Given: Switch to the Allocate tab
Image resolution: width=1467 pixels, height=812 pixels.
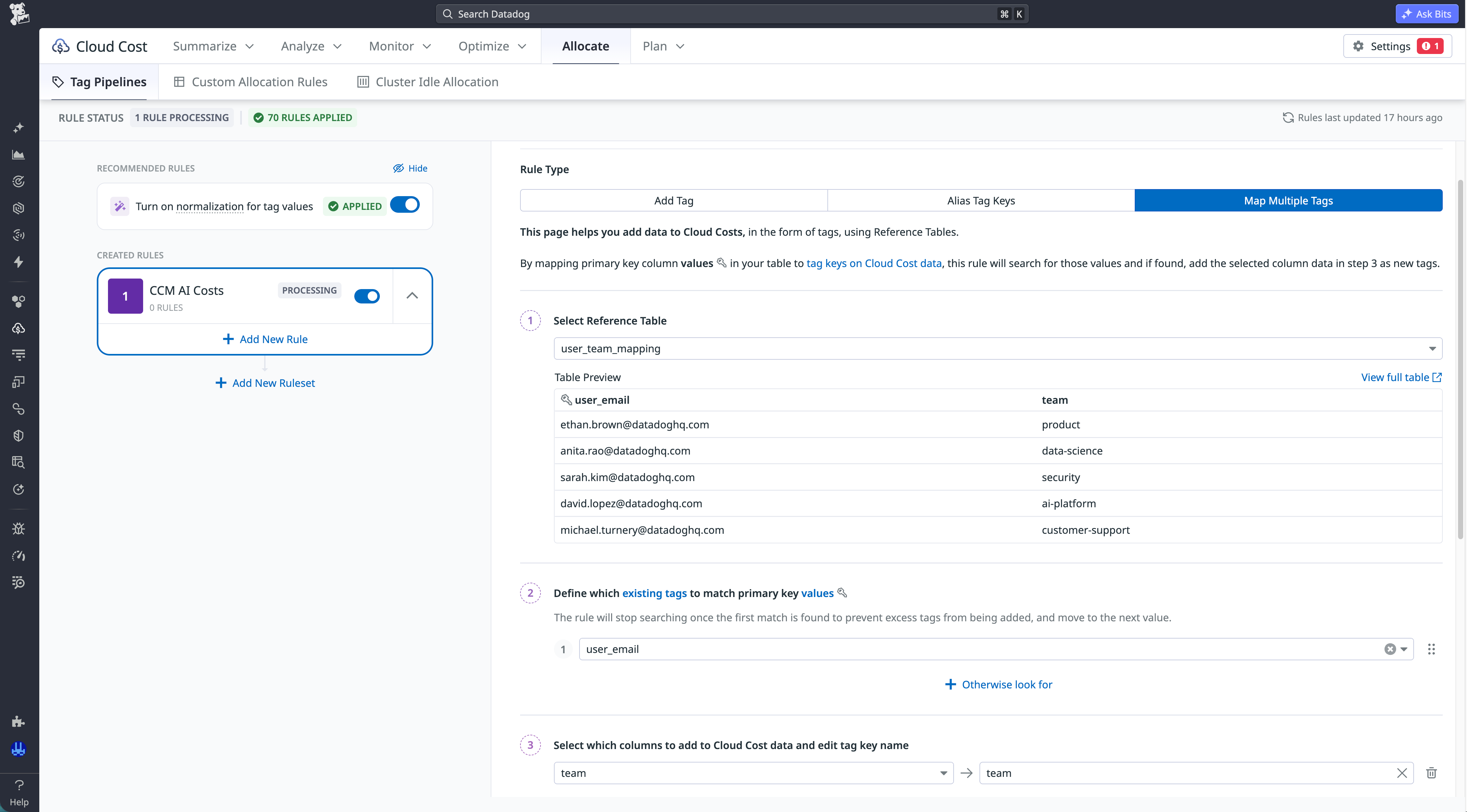Looking at the screenshot, I should point(586,46).
